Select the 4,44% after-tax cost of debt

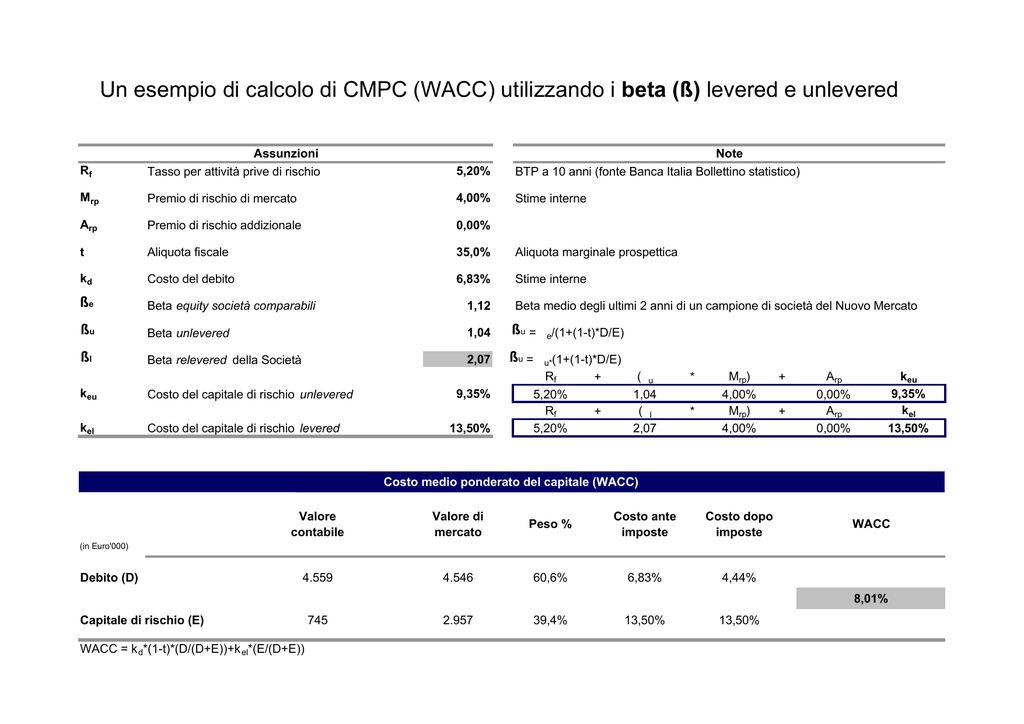[739, 578]
